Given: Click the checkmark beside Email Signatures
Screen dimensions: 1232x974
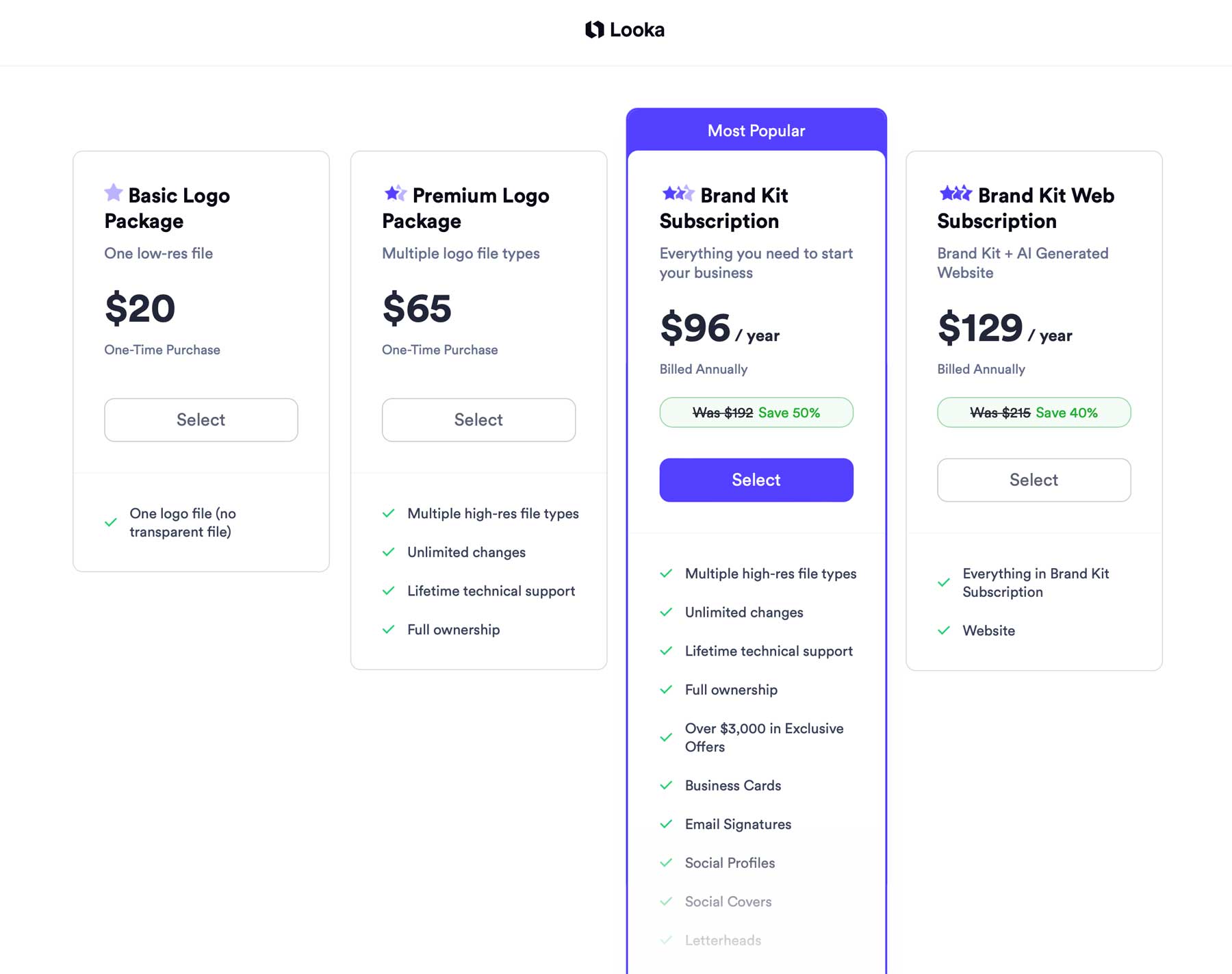Looking at the screenshot, I should coord(667,824).
